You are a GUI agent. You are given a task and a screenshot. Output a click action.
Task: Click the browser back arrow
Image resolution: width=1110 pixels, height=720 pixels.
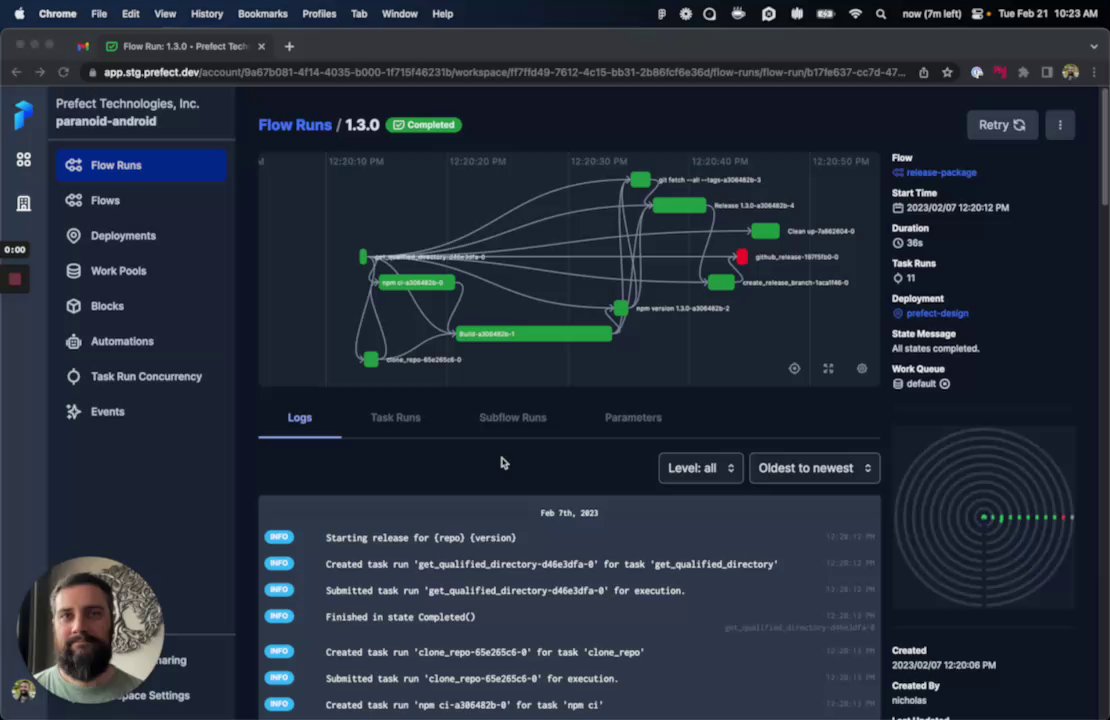click(16, 72)
